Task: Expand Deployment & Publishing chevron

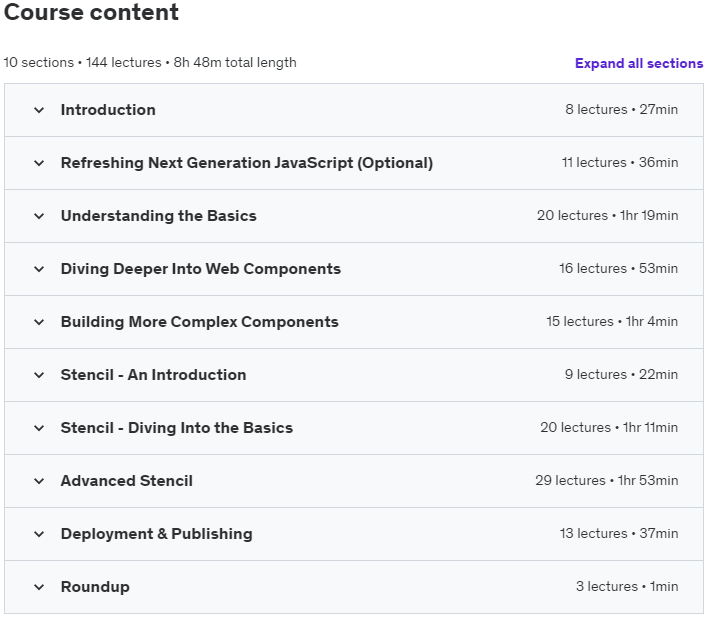Action: pos(39,534)
